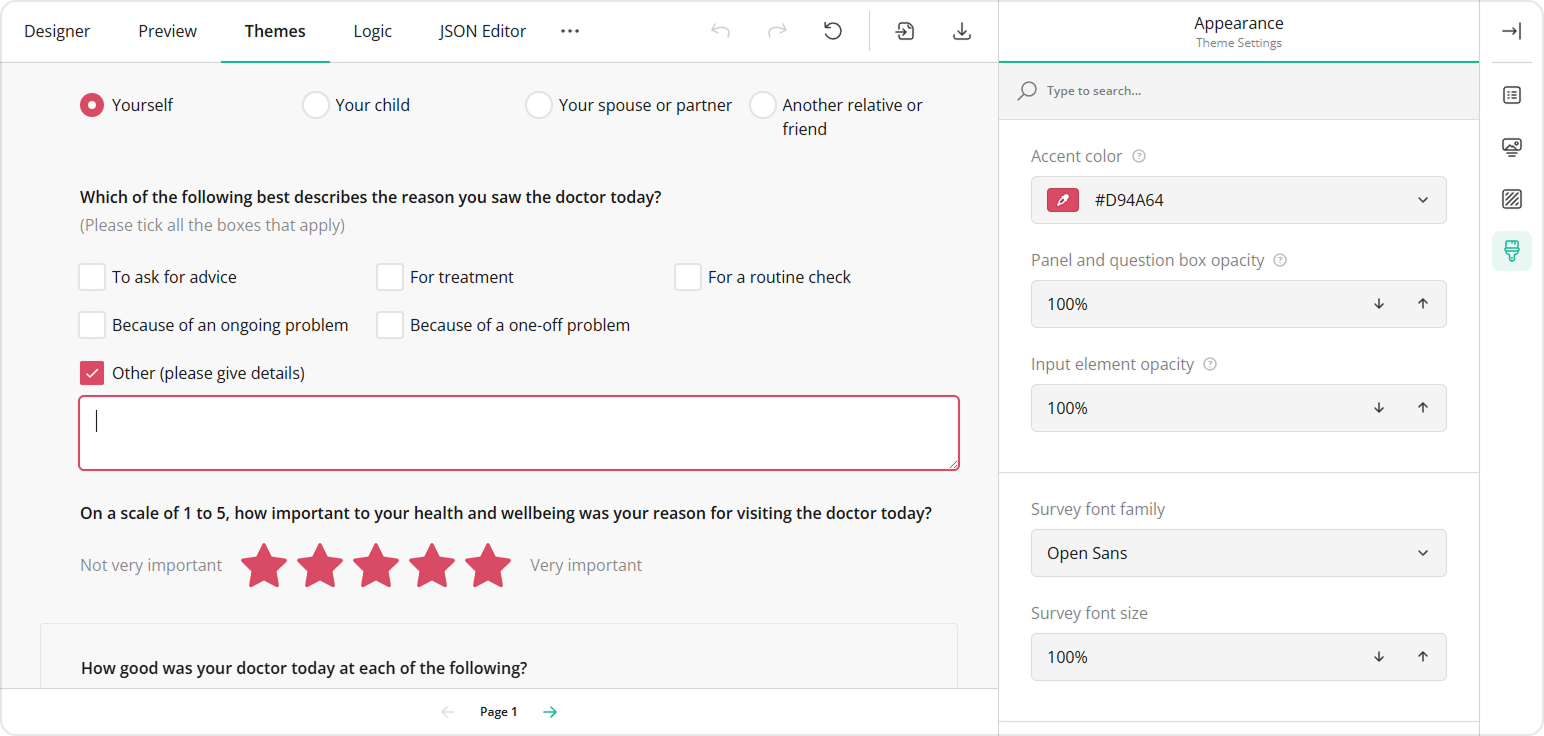Open the JSON Editor tab
1544x736 pixels.
pyautogui.click(x=482, y=31)
